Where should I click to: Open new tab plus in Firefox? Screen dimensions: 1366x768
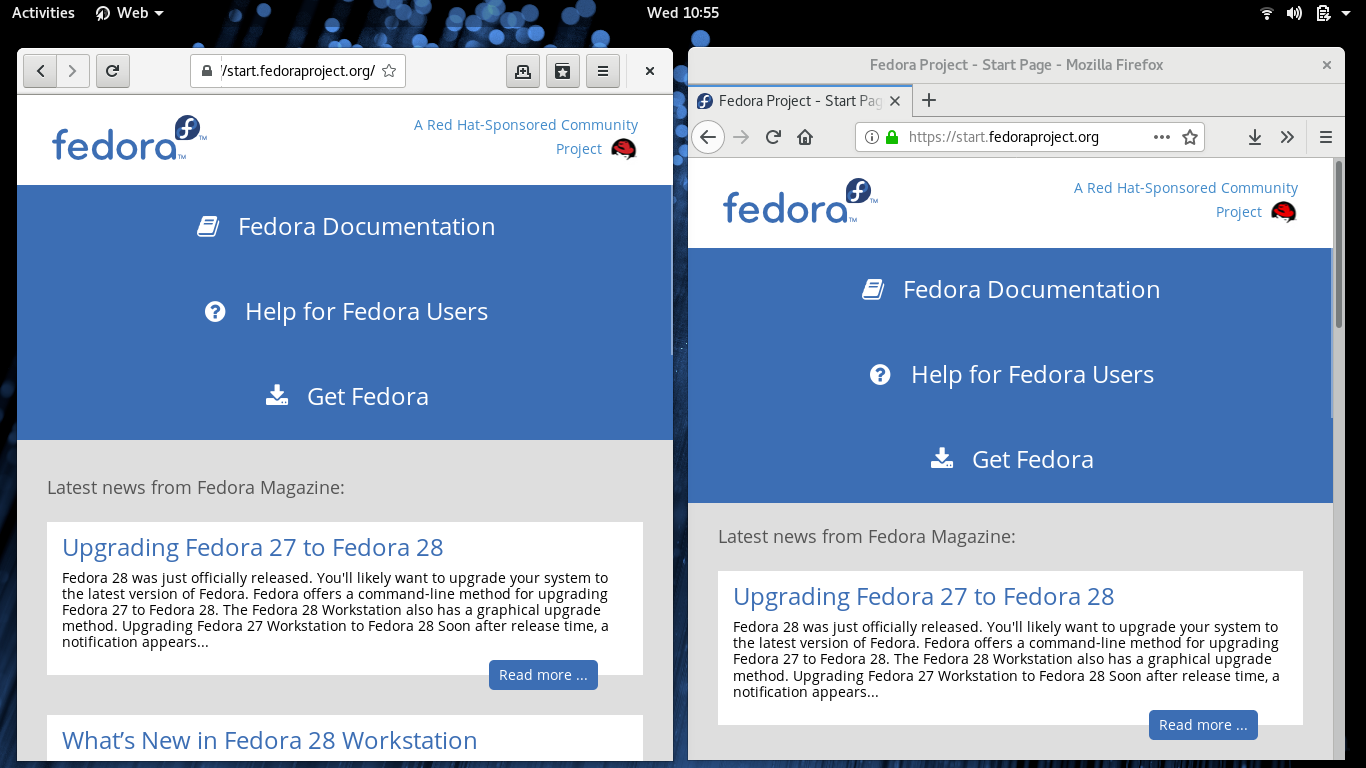click(929, 100)
